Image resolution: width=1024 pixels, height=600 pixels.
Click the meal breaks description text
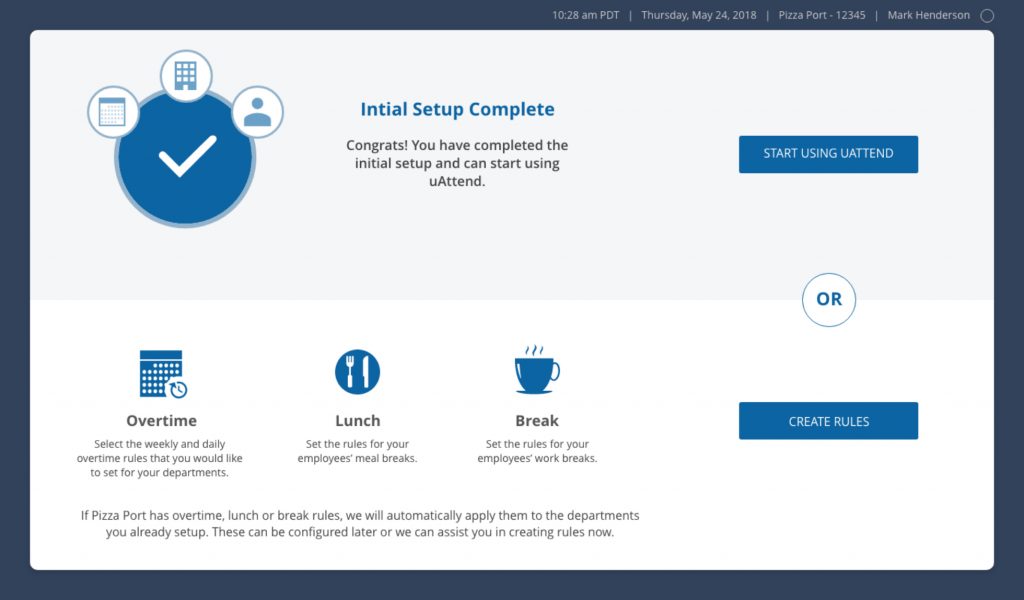click(x=357, y=451)
